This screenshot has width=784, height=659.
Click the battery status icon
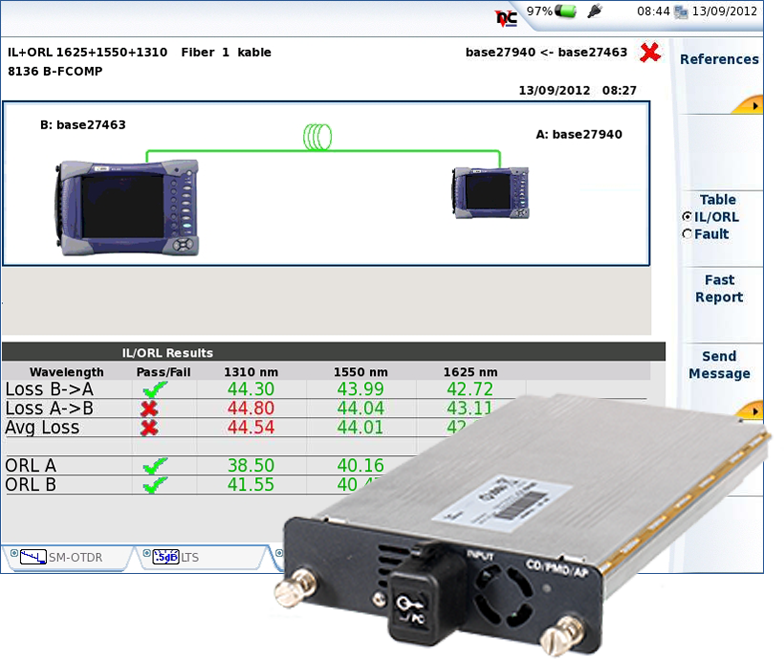568,11
